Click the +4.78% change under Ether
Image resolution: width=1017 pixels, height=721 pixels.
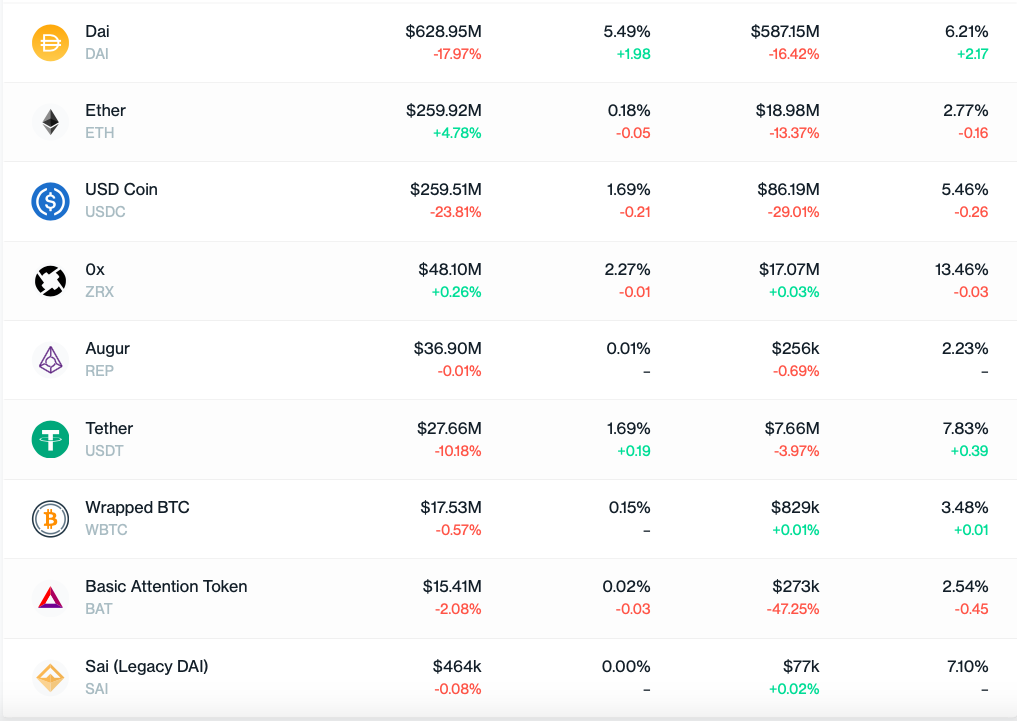[457, 133]
